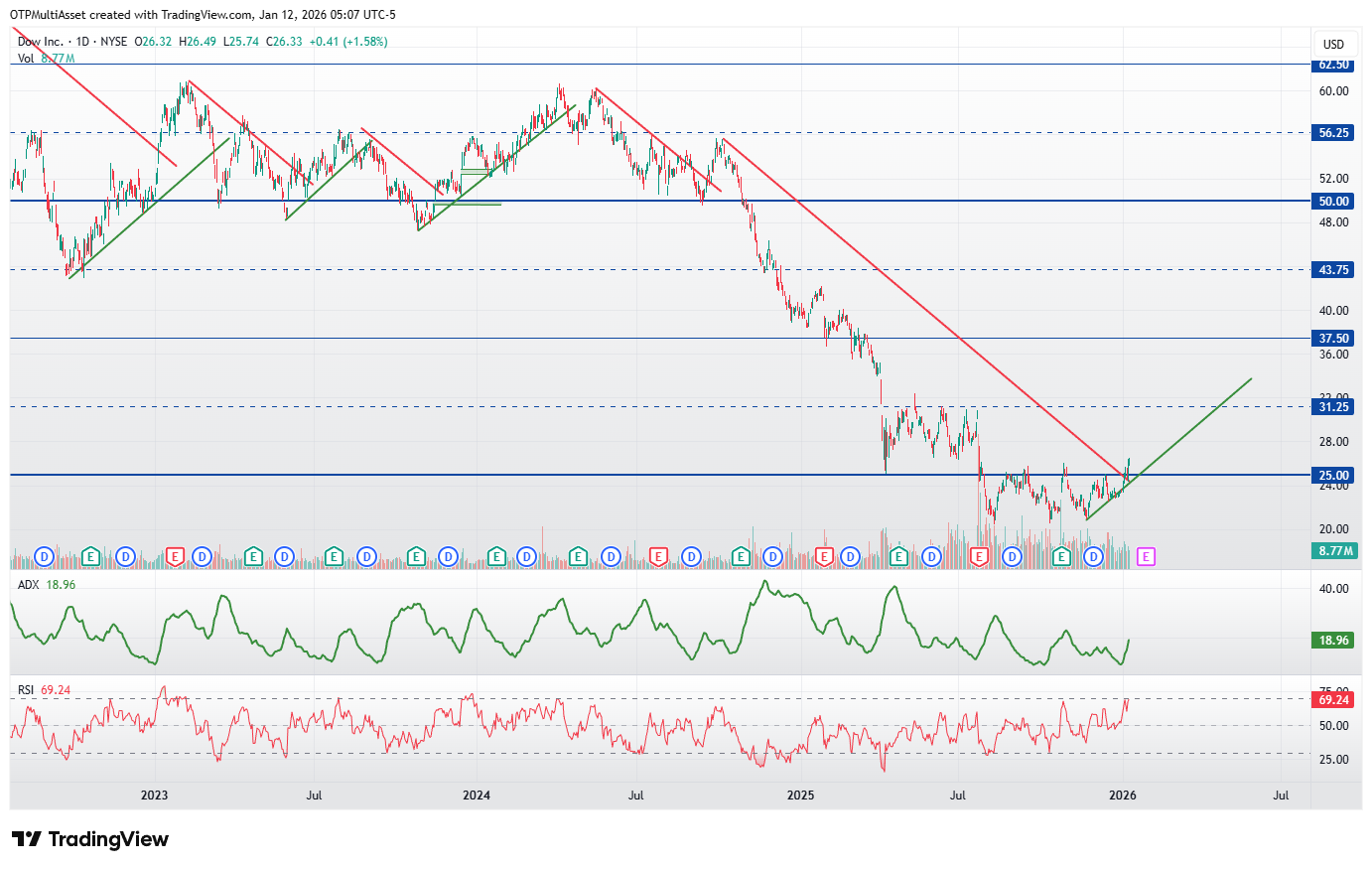Click the 2024 label on time axis
Screen dimensions: 1372x869
[x=477, y=796]
